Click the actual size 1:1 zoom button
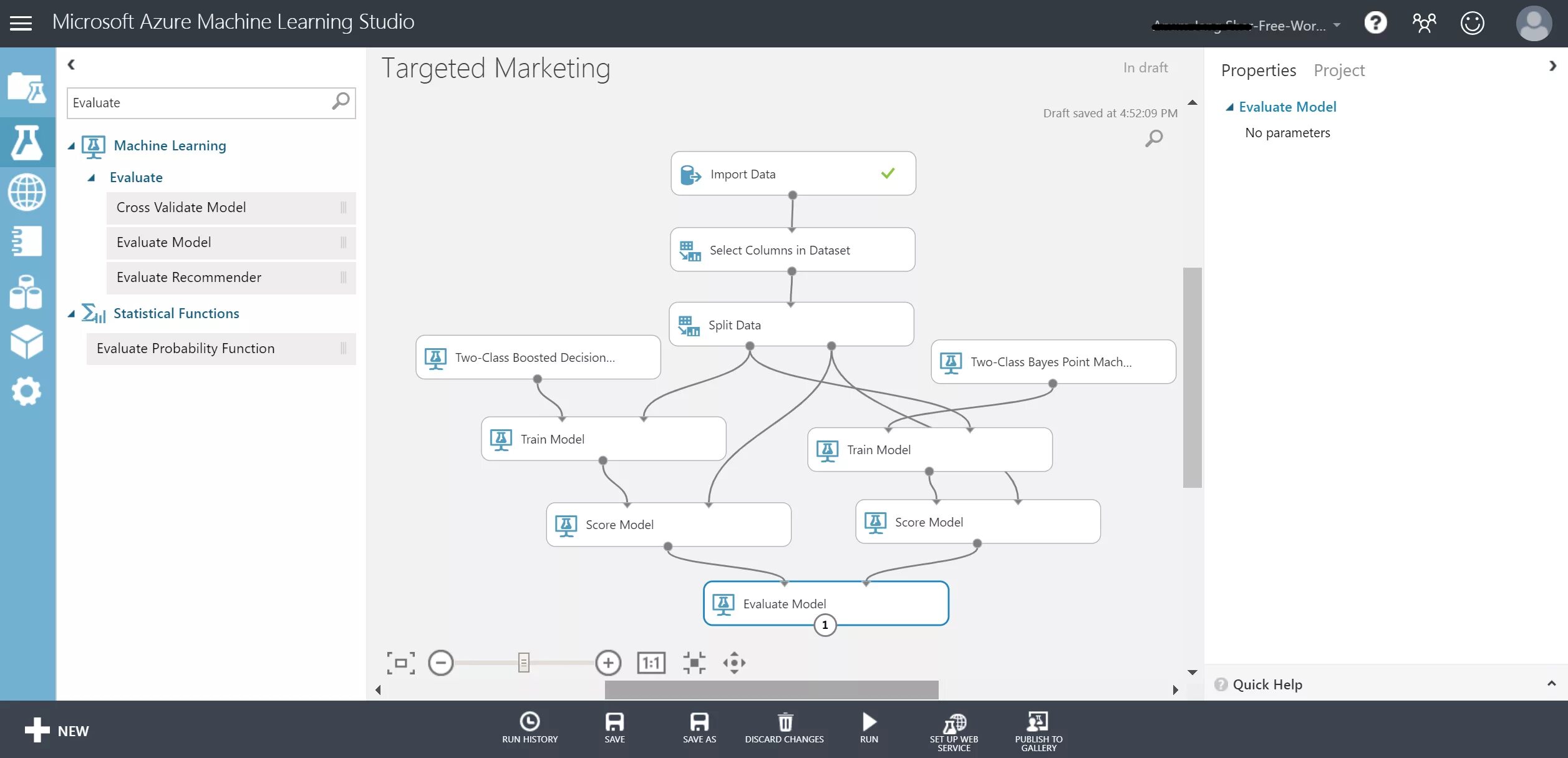Viewport: 1568px width, 758px height. click(x=651, y=663)
